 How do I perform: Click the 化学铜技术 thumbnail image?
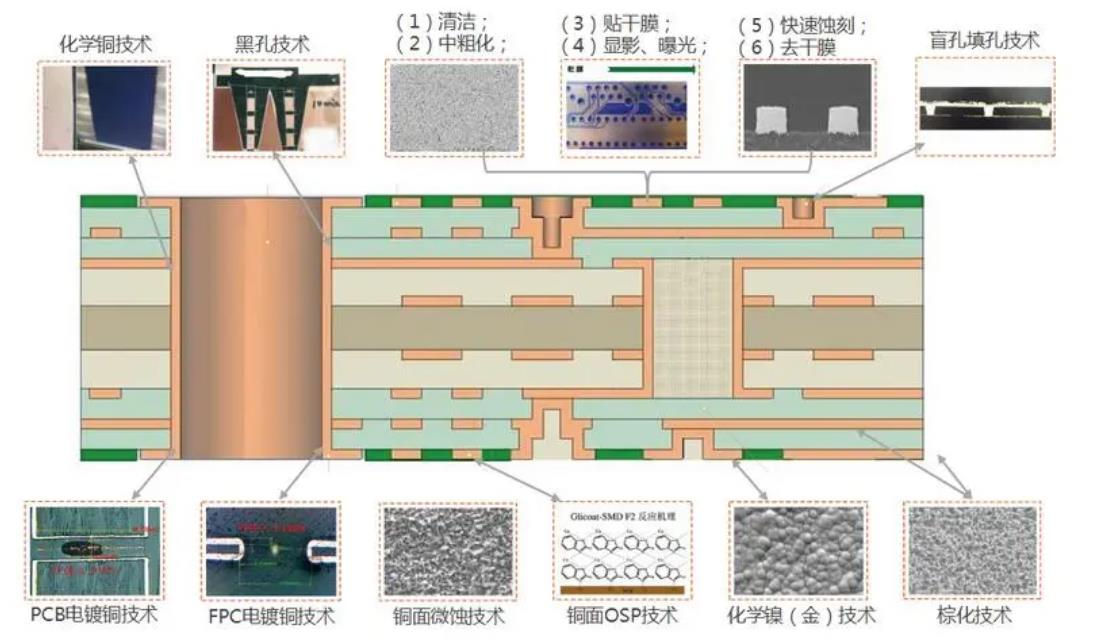[x=104, y=108]
